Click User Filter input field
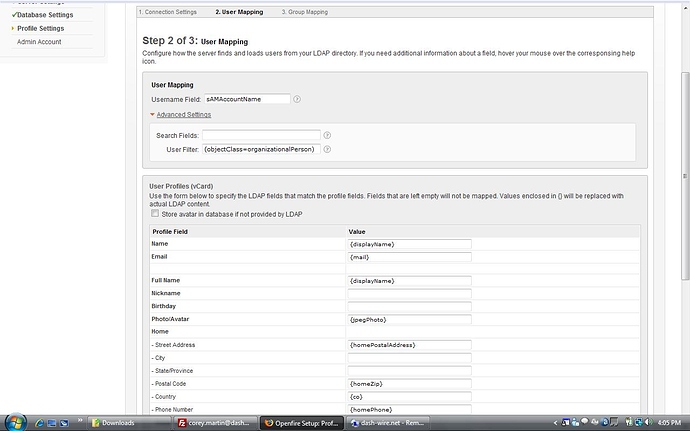 point(261,149)
